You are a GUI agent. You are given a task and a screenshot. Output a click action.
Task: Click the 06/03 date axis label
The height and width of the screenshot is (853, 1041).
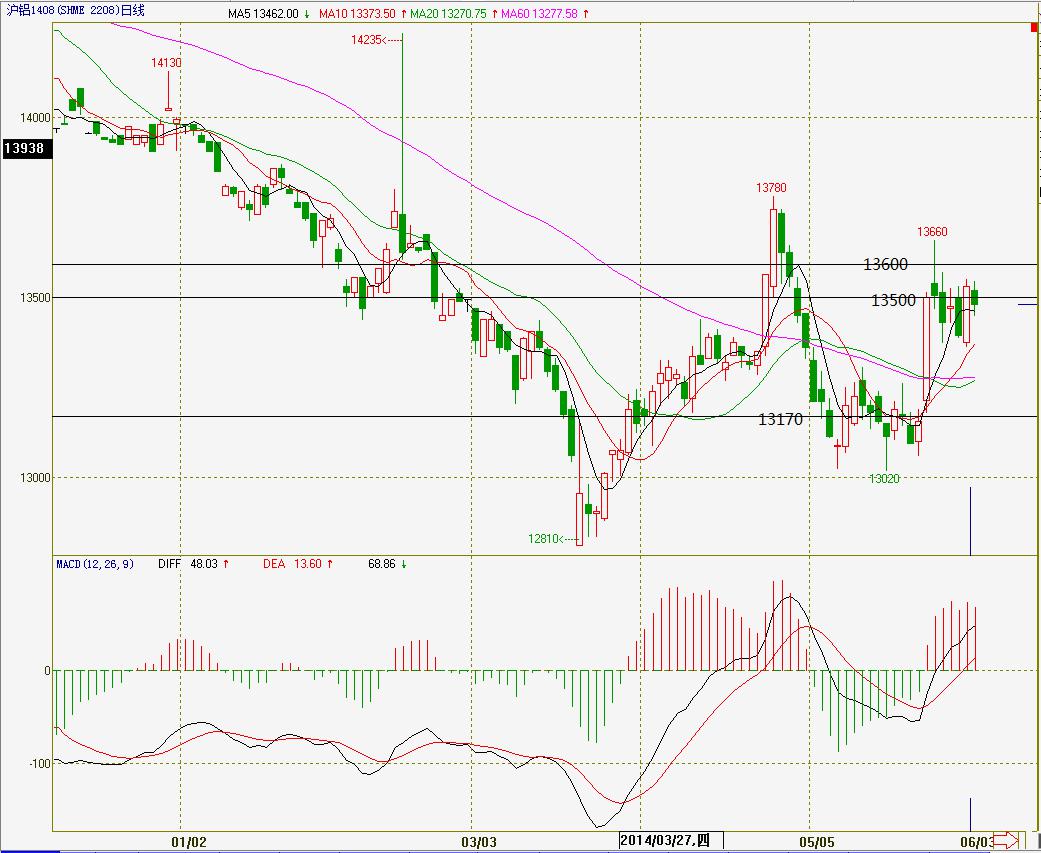tap(976, 842)
